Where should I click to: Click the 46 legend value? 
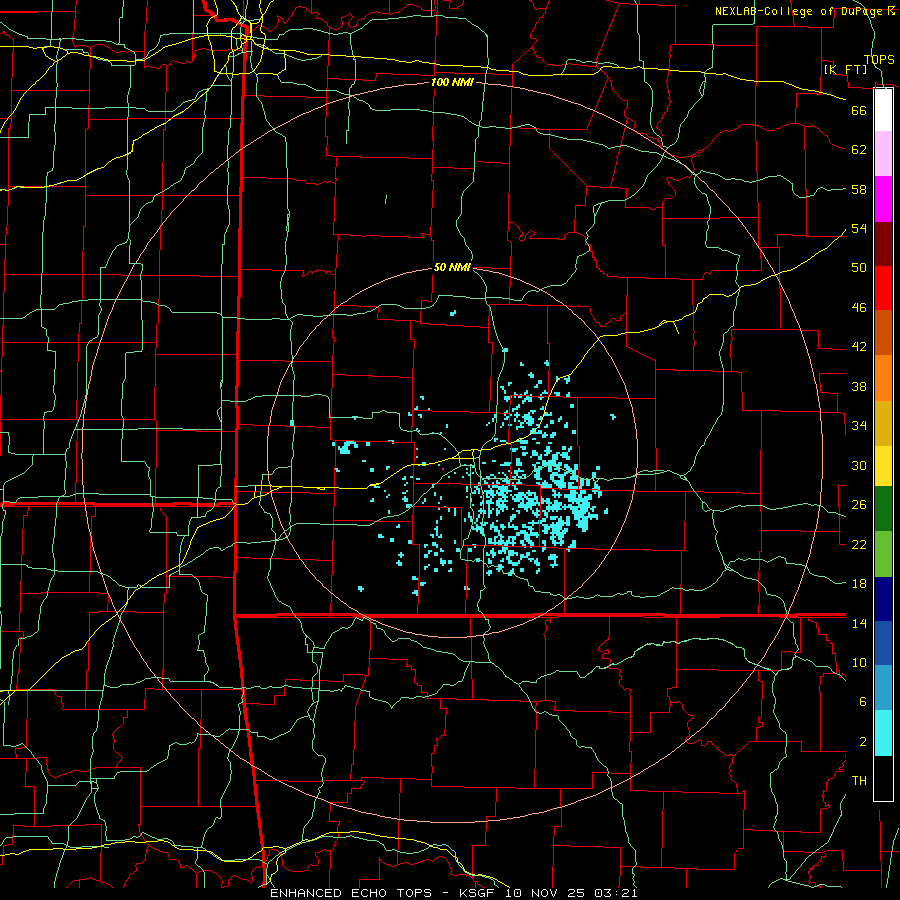(x=859, y=308)
